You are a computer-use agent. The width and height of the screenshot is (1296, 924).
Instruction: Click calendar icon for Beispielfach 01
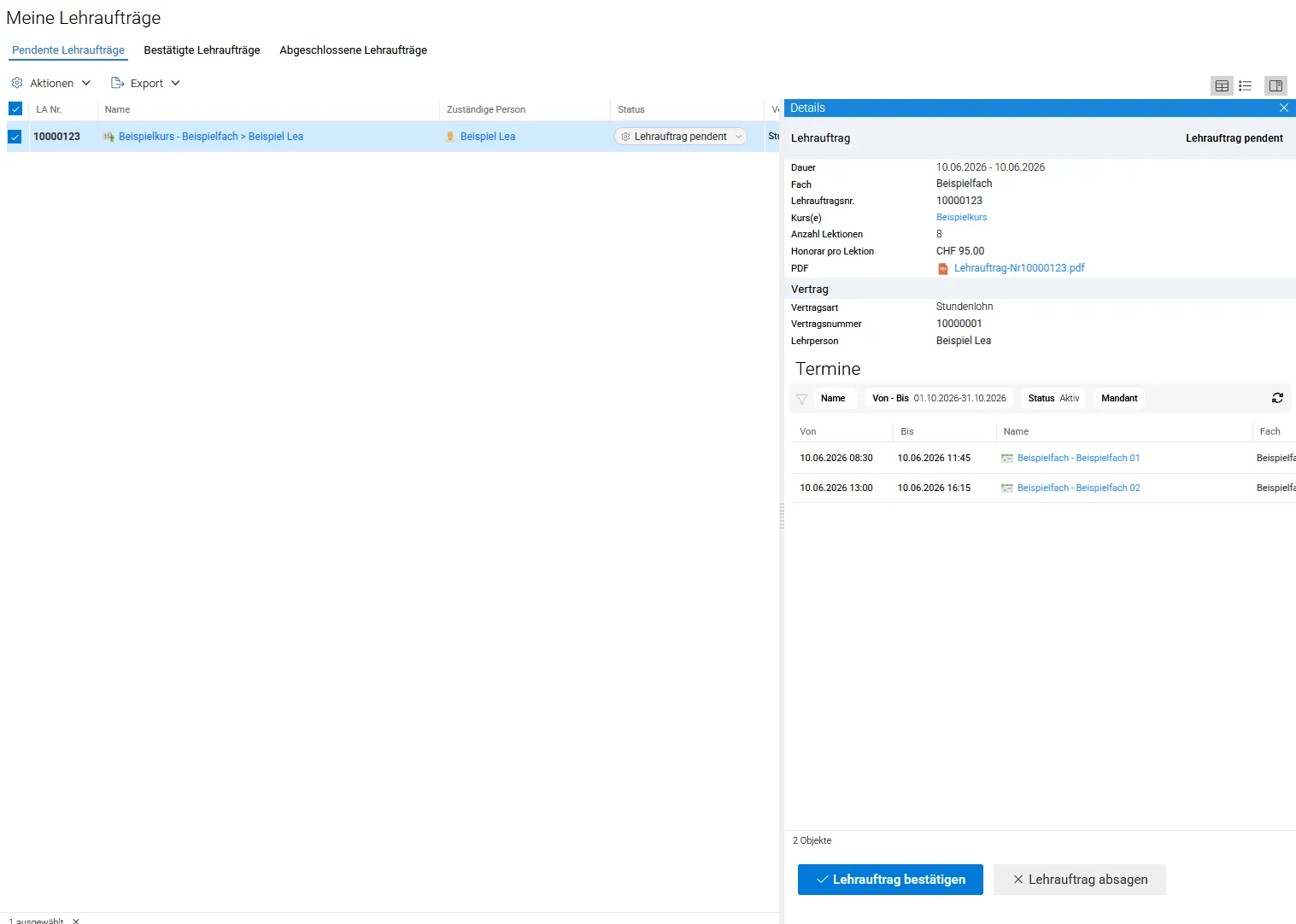(x=1007, y=459)
